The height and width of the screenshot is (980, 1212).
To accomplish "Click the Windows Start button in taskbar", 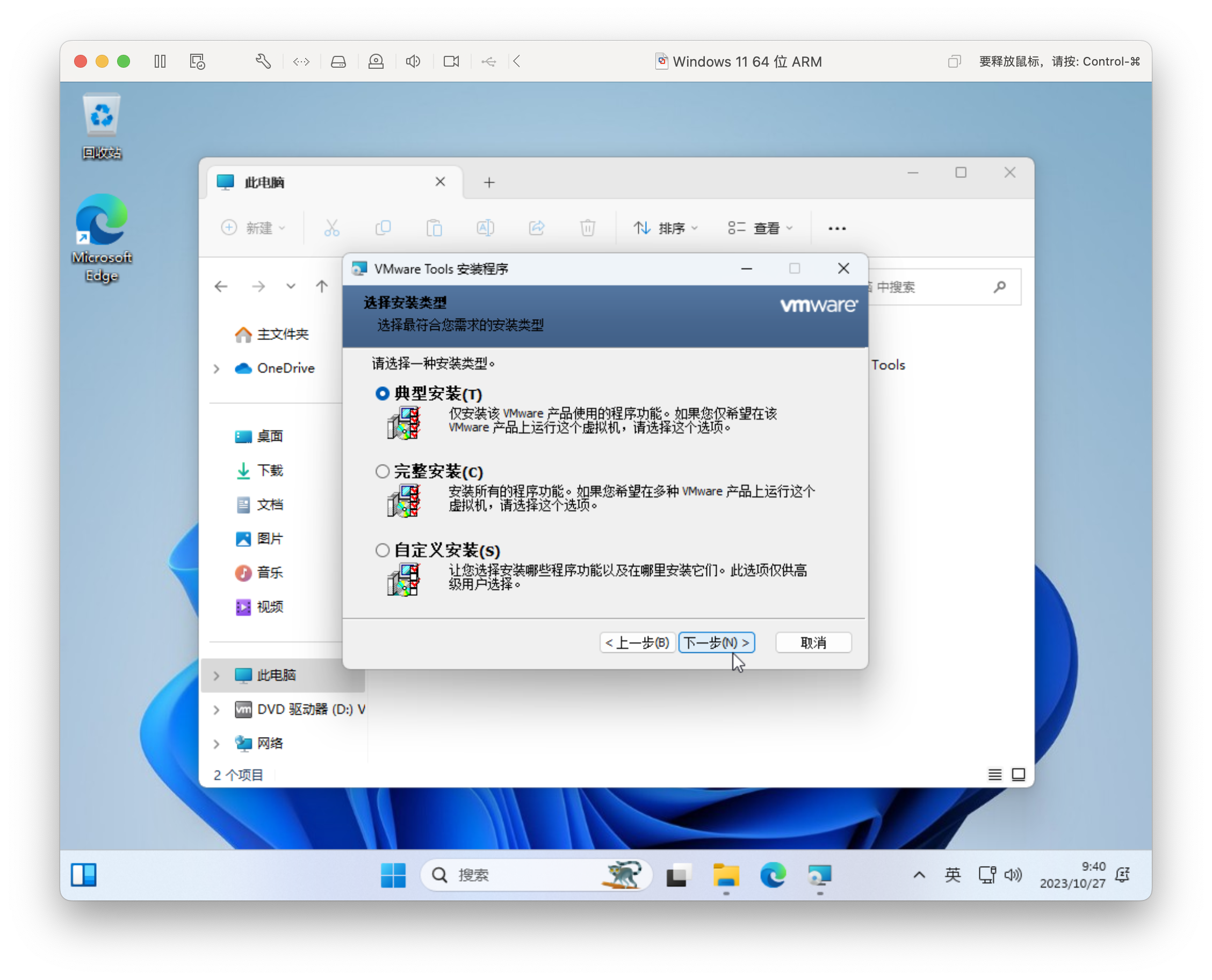I will (x=393, y=875).
